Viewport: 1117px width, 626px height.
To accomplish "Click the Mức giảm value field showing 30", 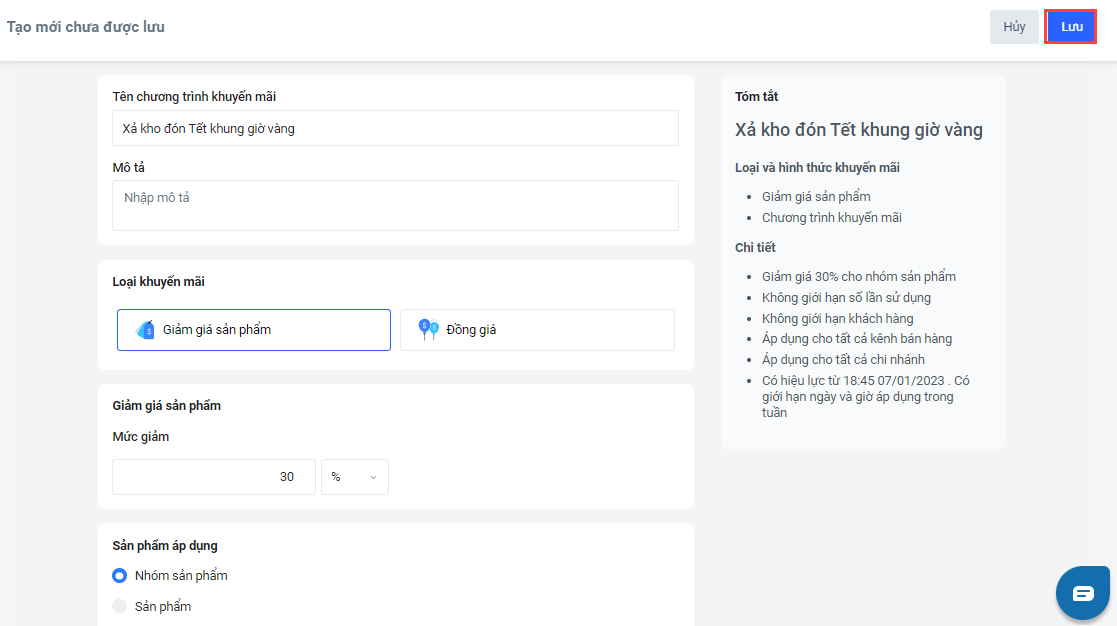I will click(214, 477).
